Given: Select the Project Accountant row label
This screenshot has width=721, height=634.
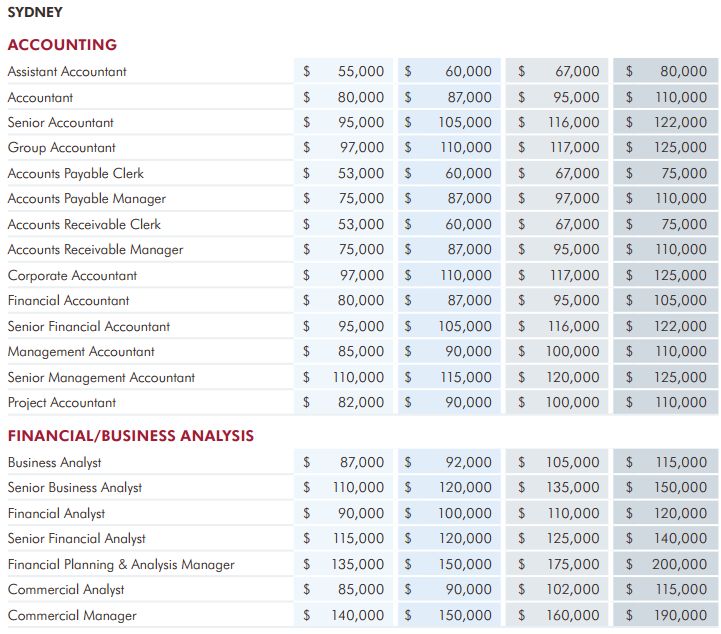Looking at the screenshot, I should [62, 403].
